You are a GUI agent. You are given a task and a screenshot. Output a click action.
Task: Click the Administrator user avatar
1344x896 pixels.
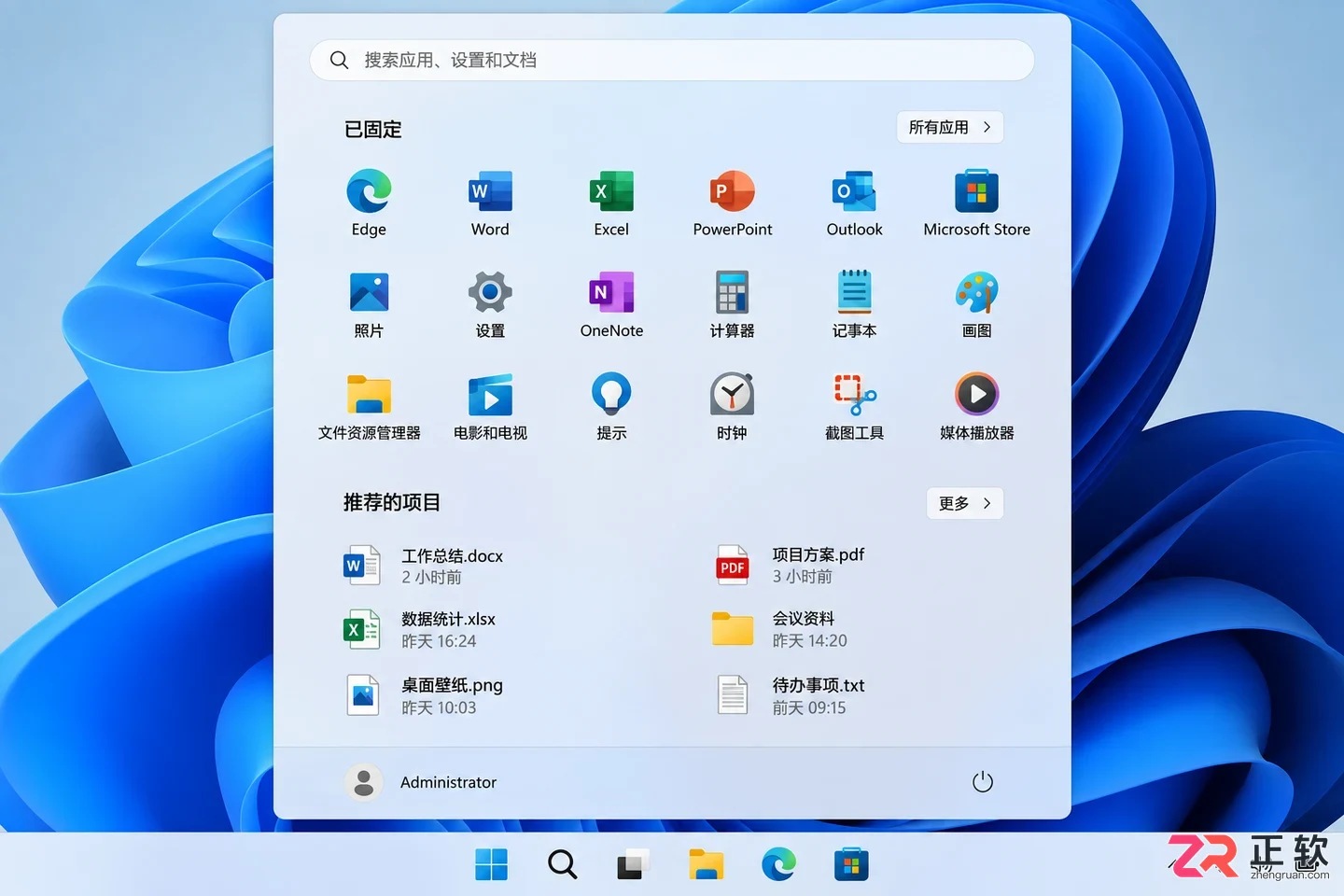(364, 782)
